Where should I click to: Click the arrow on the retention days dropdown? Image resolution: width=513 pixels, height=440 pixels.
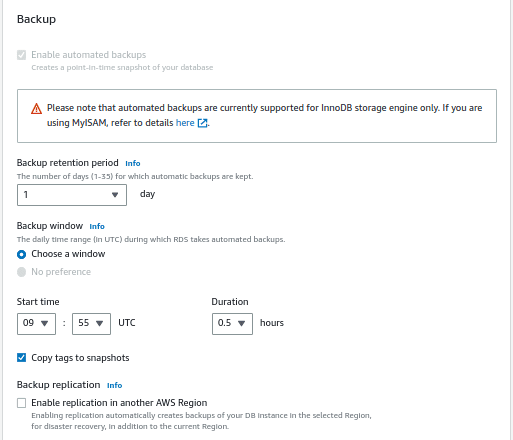click(x=115, y=195)
